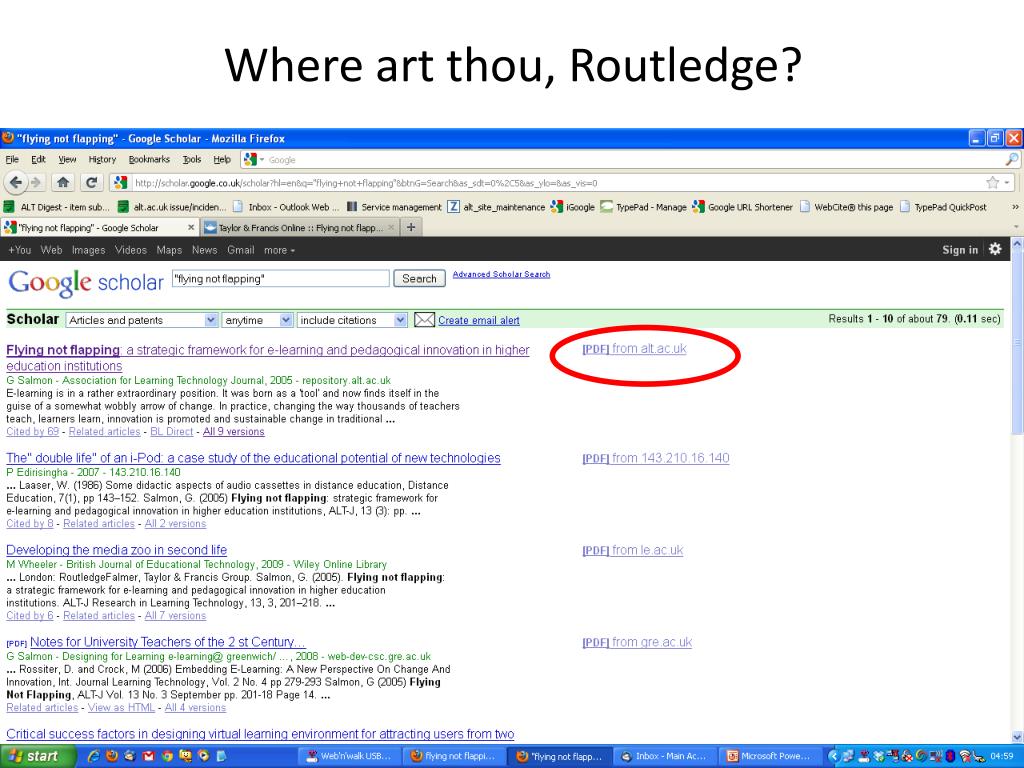Open PDF from 143.210.16.140 link

coord(655,458)
